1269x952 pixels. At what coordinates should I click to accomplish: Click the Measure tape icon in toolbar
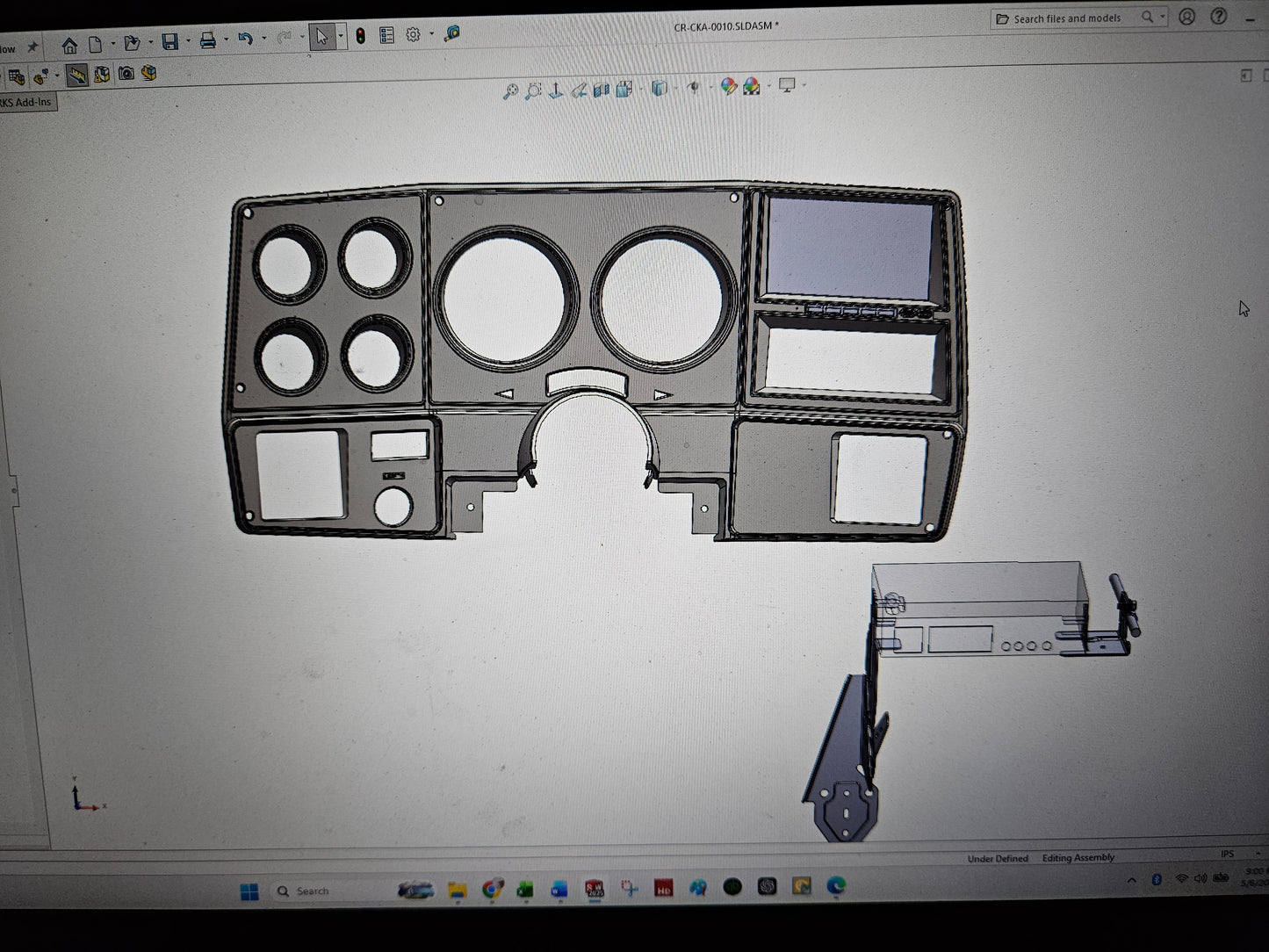453,33
